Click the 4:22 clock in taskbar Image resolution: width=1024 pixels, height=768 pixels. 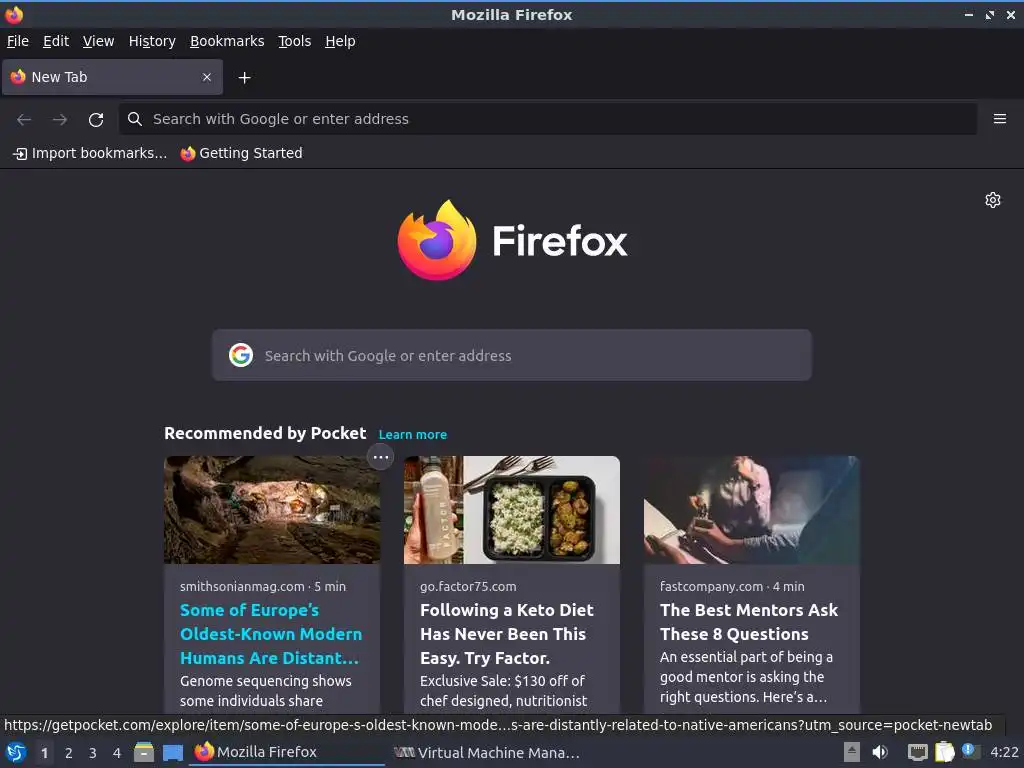[1004, 752]
